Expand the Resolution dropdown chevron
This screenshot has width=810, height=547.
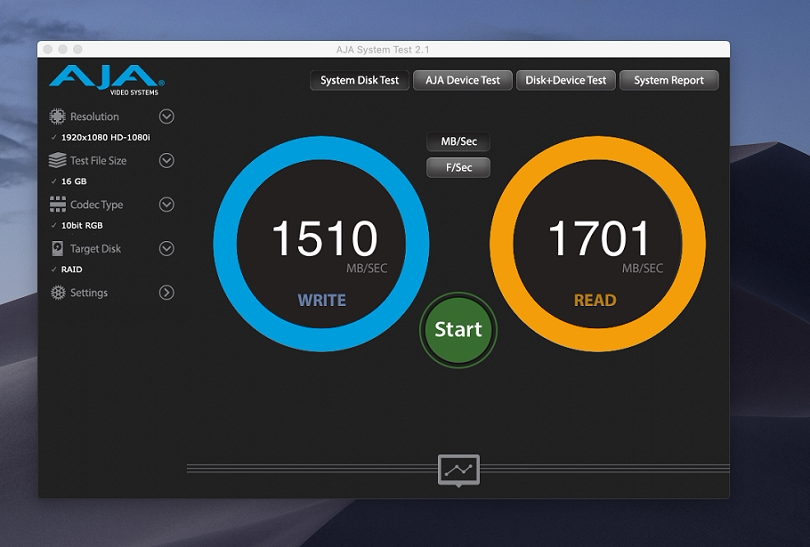pos(166,116)
